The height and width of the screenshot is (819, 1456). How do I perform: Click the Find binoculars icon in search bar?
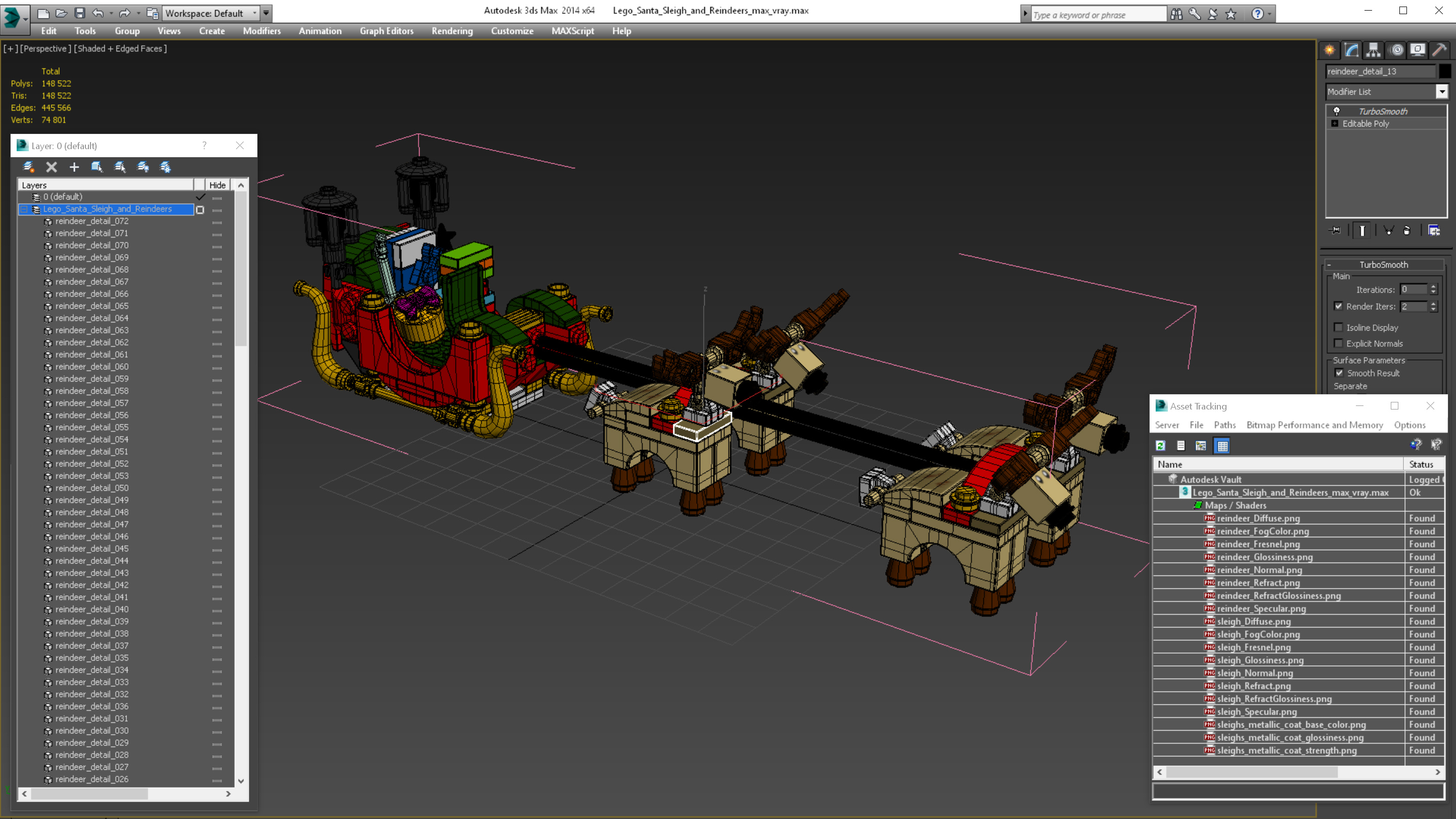(x=1177, y=14)
